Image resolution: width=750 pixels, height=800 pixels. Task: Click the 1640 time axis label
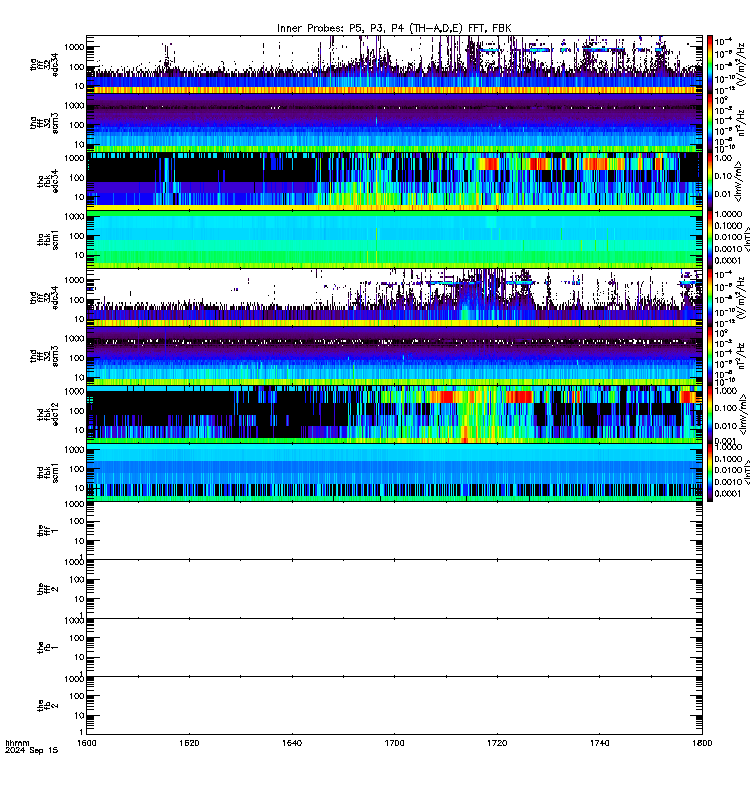292,743
